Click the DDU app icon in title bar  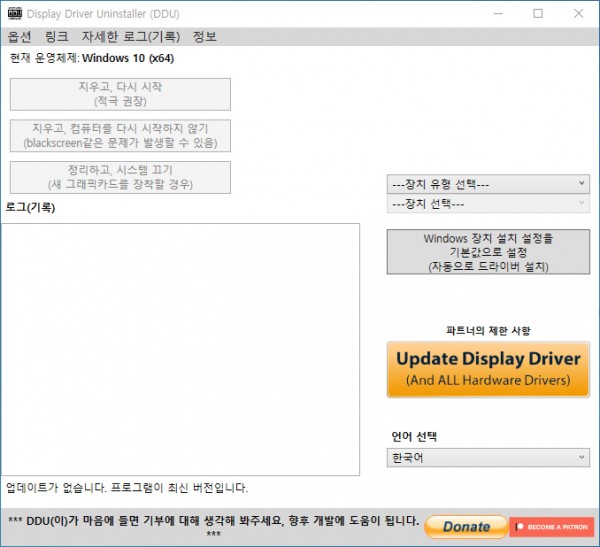click(15, 13)
